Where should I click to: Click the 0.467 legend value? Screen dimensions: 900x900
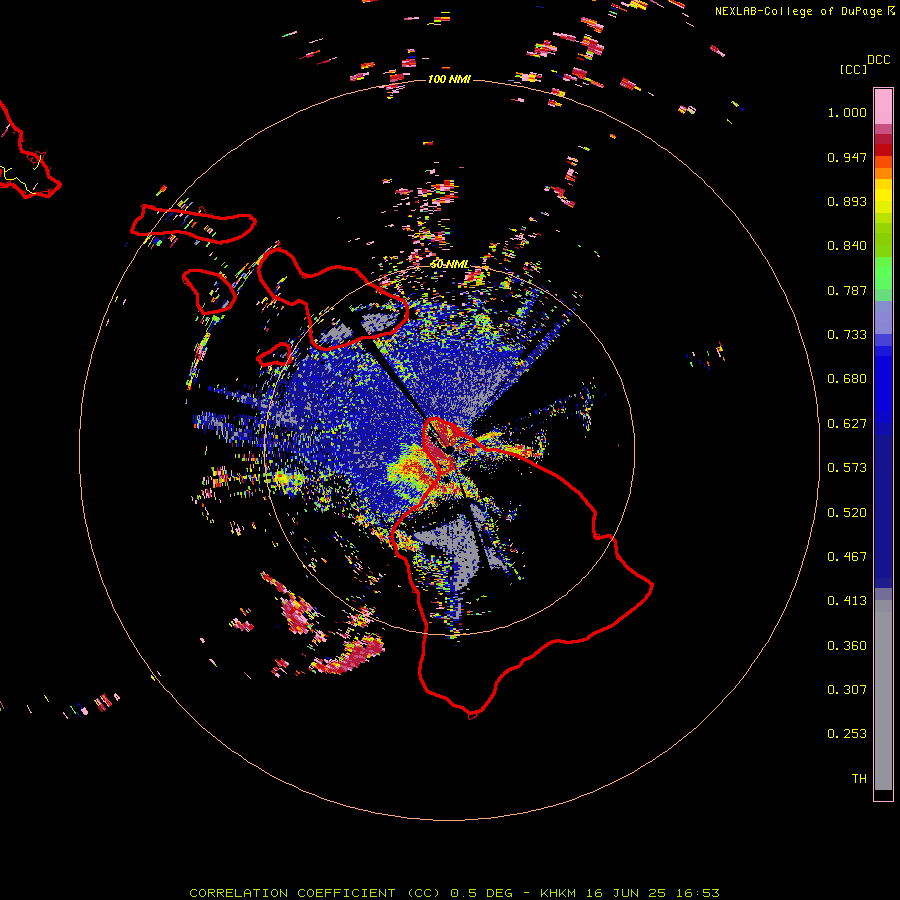[847, 557]
